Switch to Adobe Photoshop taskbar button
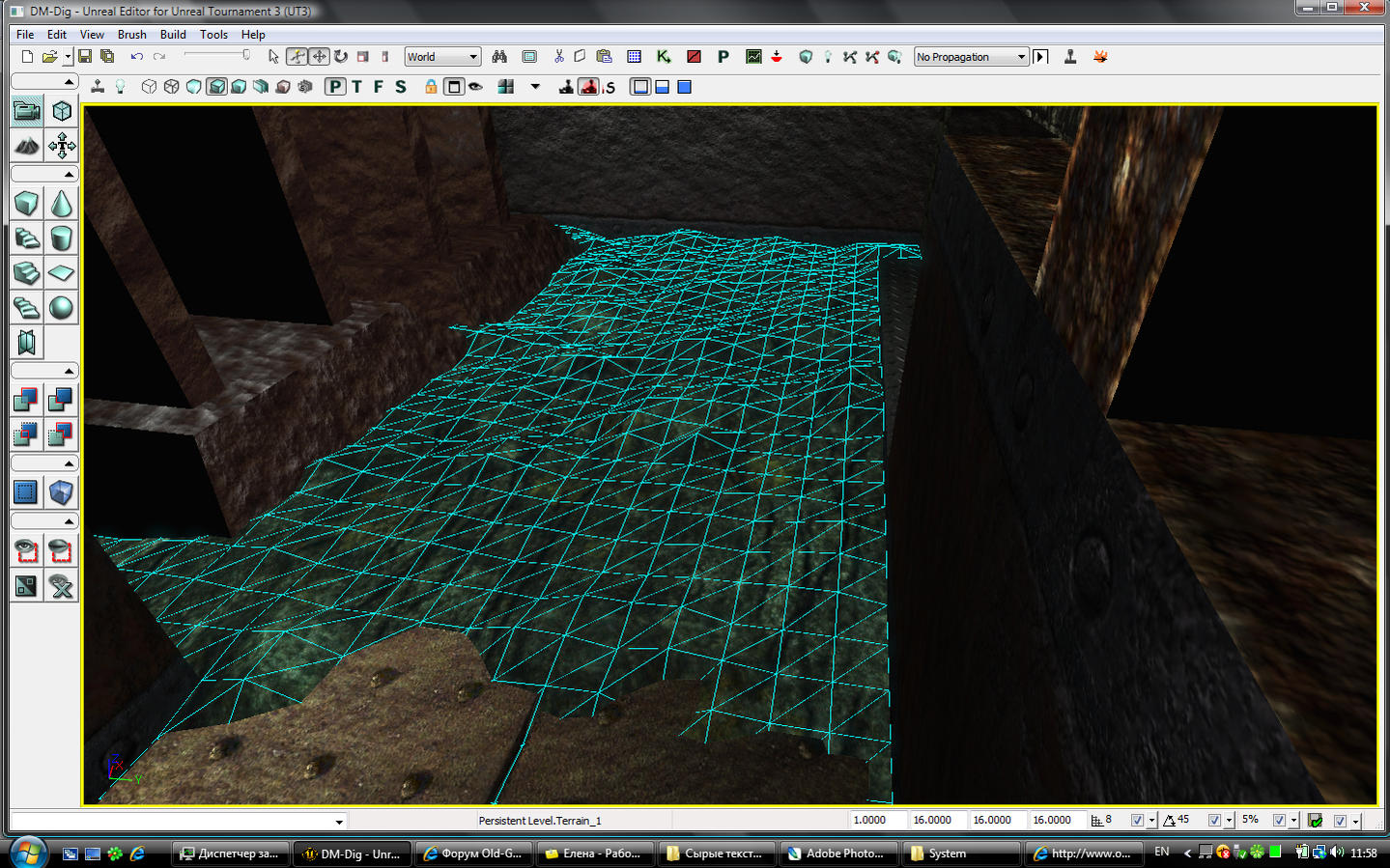Viewport: 1390px width, 868px height. pos(837,854)
